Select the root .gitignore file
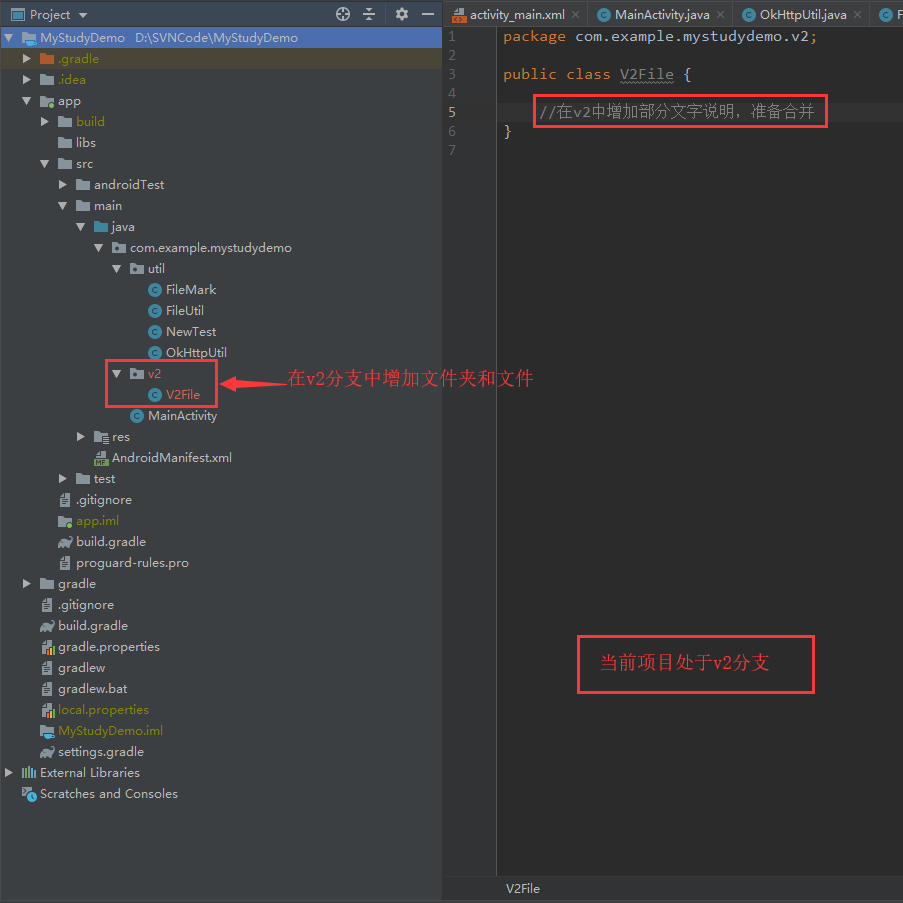Image resolution: width=903 pixels, height=903 pixels. (86, 605)
